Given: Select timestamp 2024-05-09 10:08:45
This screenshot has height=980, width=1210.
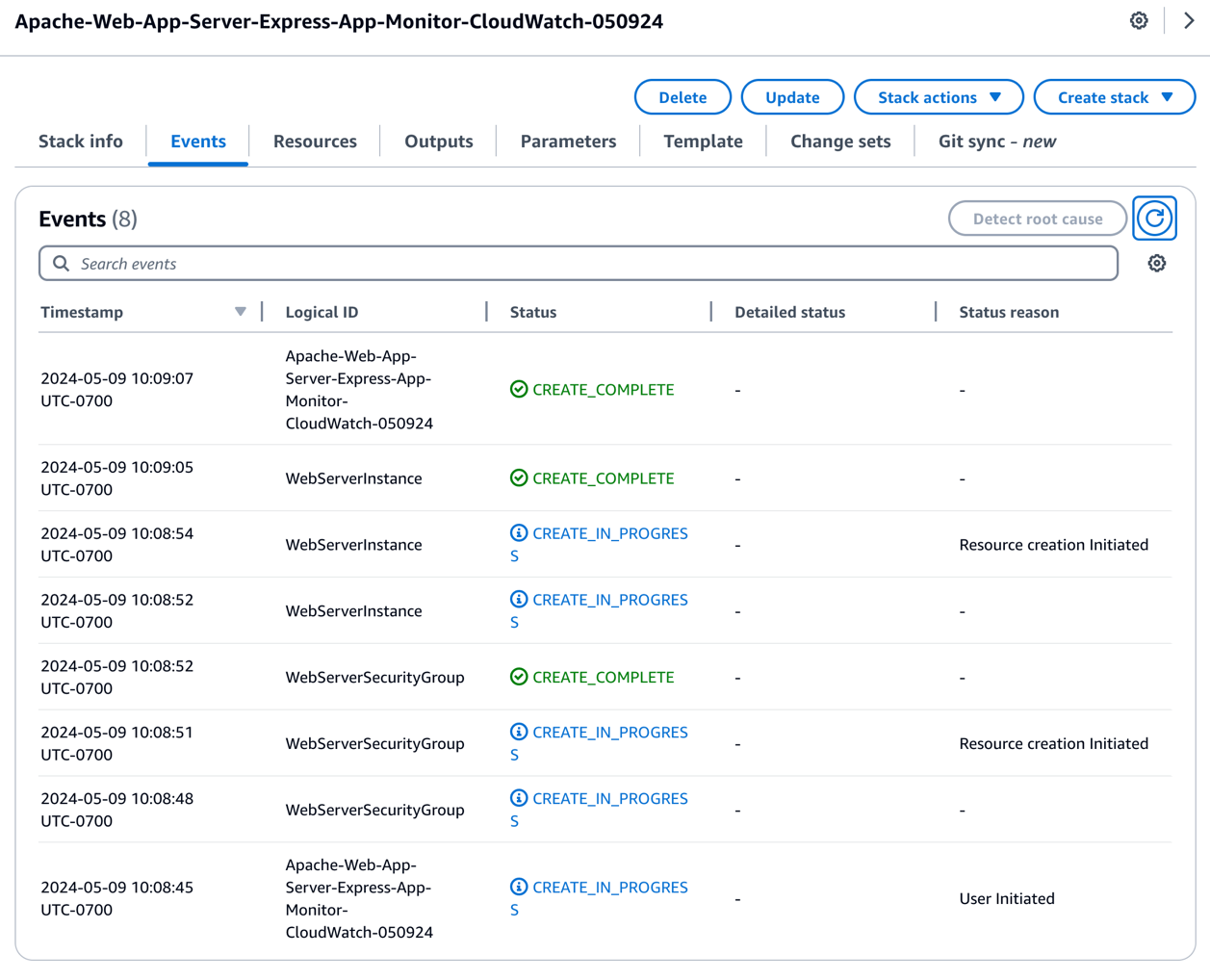Looking at the screenshot, I should [x=116, y=898].
